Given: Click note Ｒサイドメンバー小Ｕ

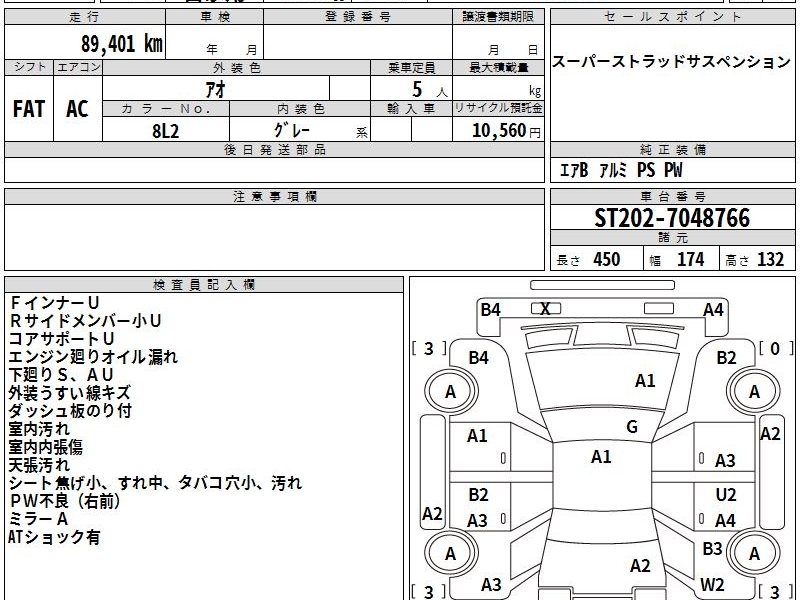Looking at the screenshot, I should coord(85,321).
